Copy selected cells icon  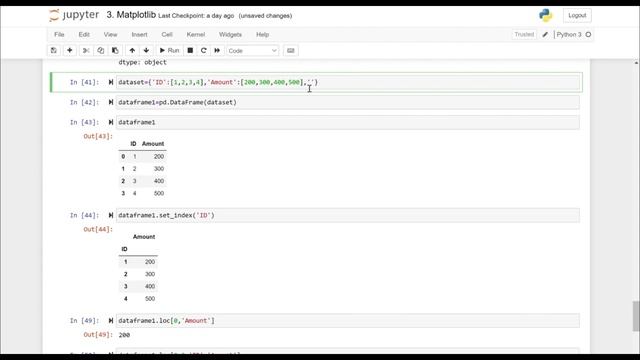coord(100,51)
